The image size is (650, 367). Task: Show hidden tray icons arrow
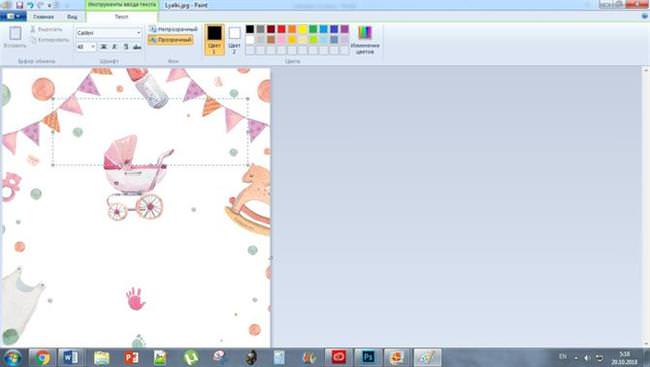pos(576,357)
